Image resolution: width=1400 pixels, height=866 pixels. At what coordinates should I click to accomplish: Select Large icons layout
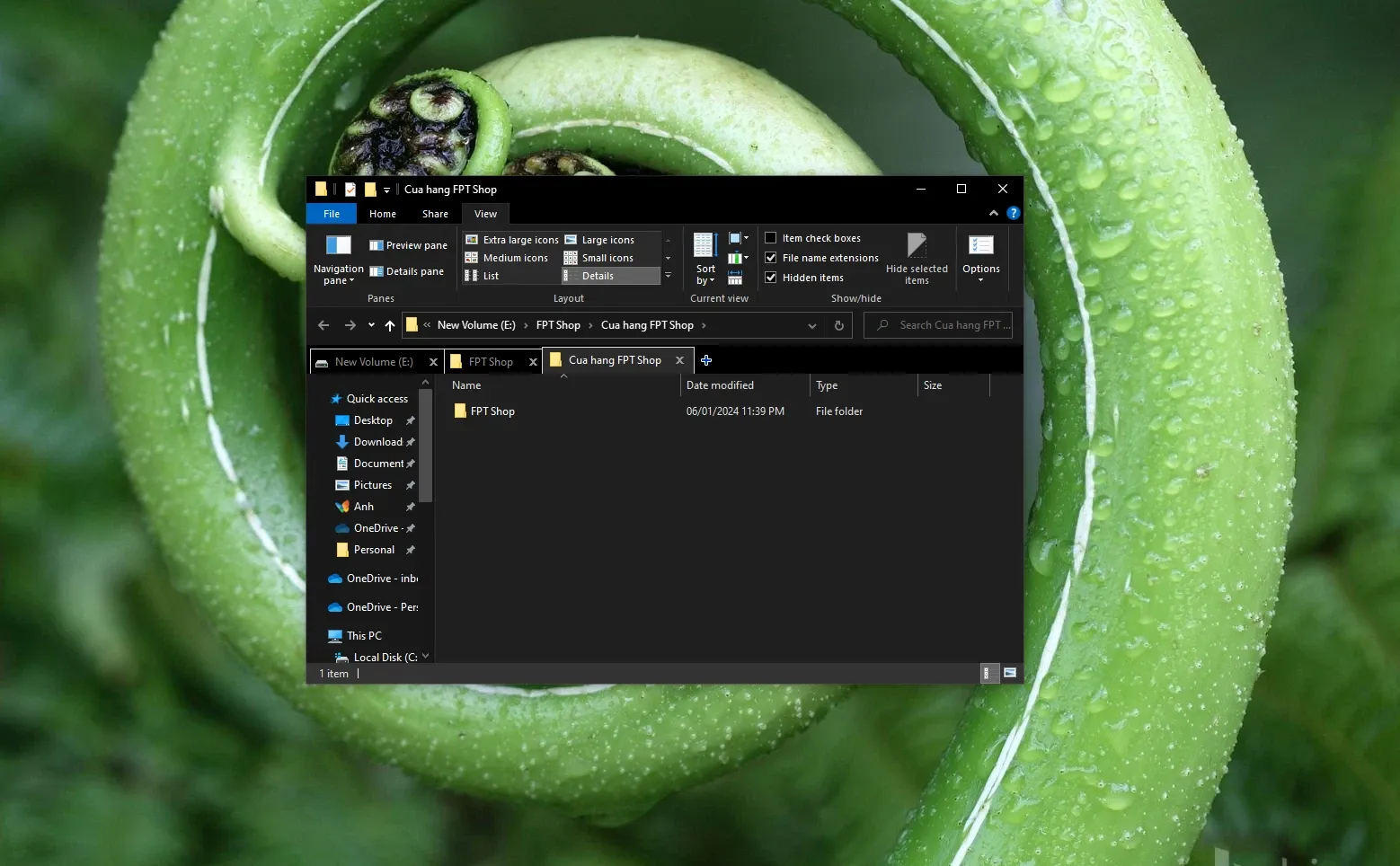point(599,240)
